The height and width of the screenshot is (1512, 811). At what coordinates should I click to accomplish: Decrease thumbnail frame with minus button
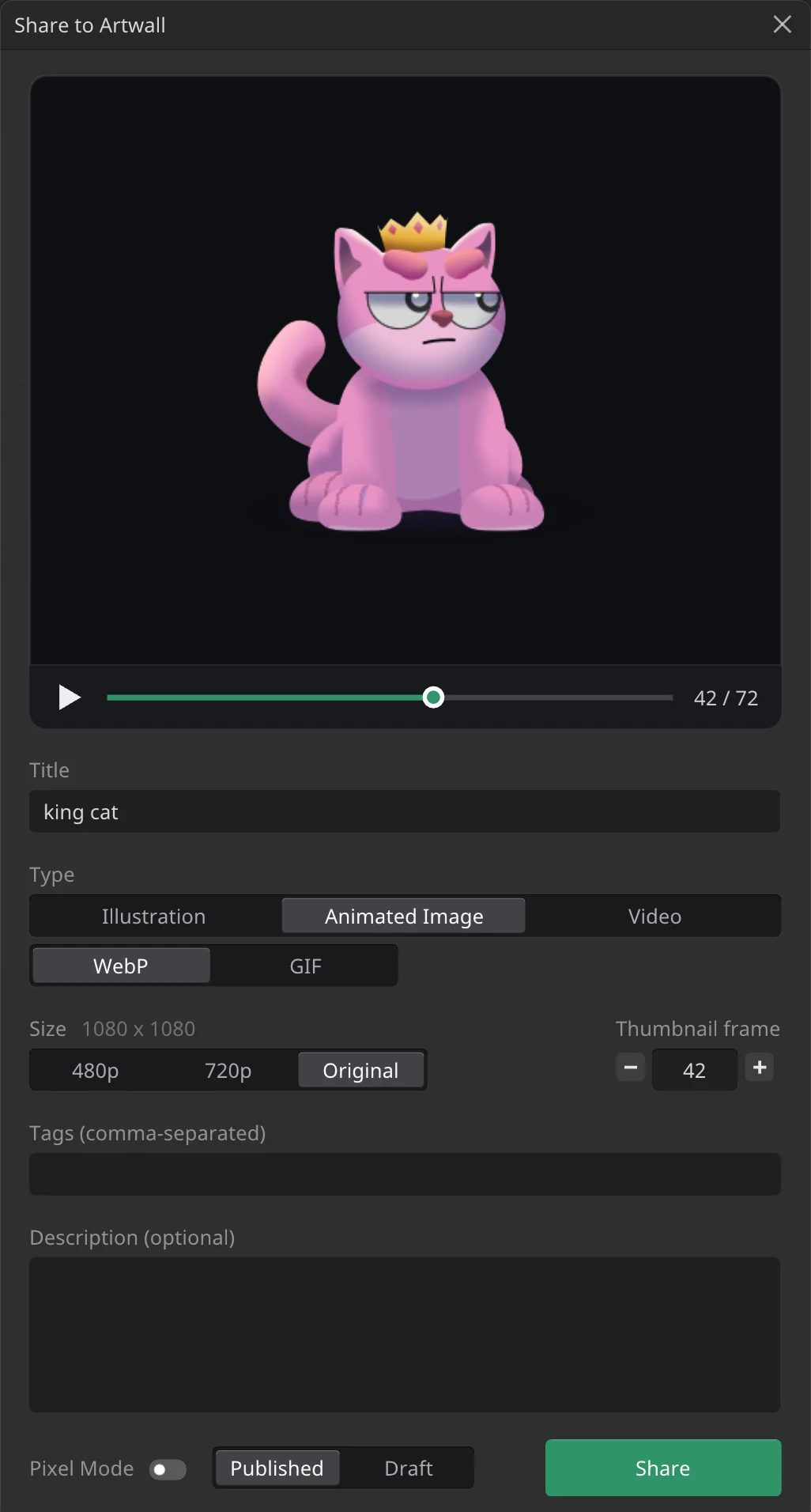630,1068
